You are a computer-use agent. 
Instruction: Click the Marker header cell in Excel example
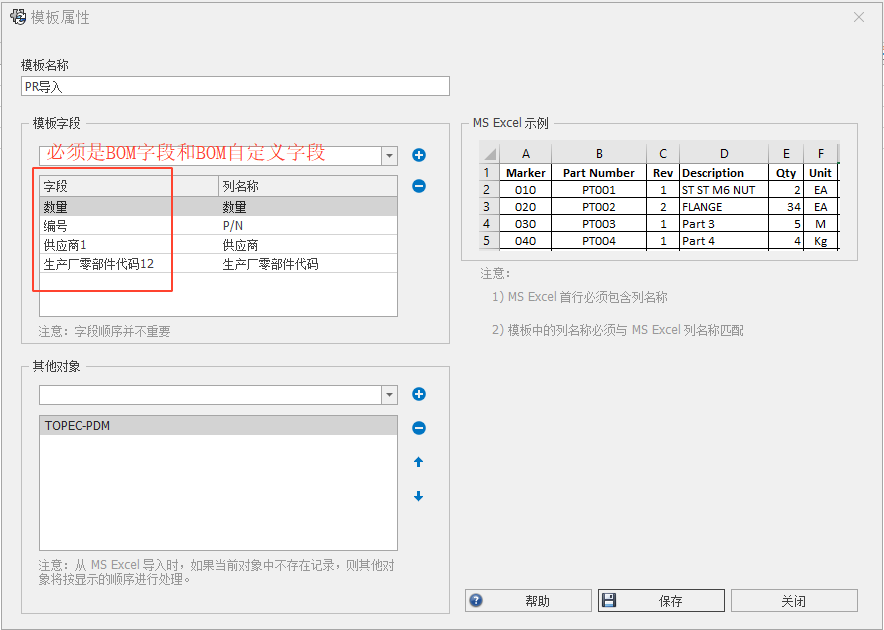525,173
